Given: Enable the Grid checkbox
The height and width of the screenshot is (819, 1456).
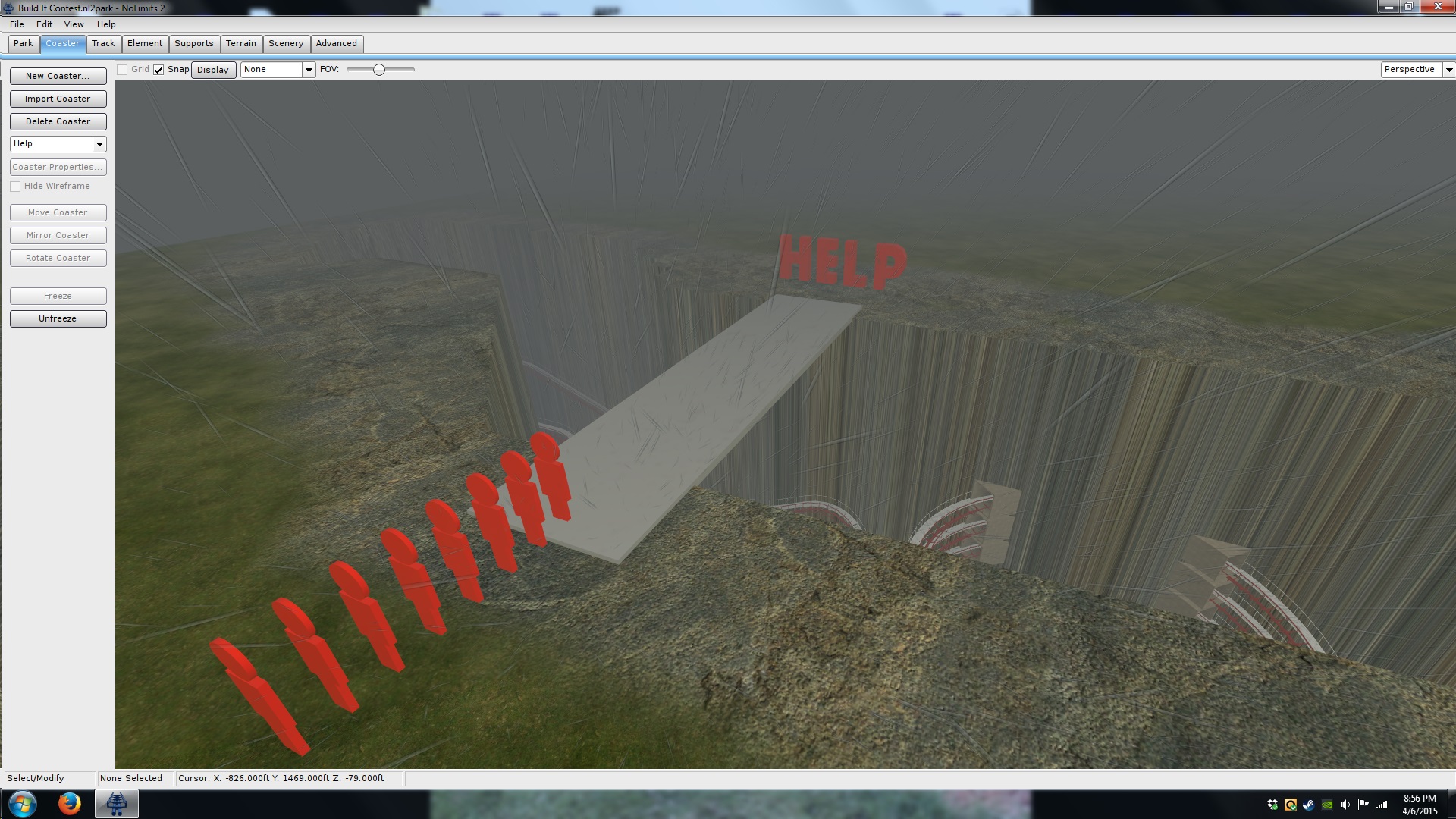Looking at the screenshot, I should tap(122, 70).
